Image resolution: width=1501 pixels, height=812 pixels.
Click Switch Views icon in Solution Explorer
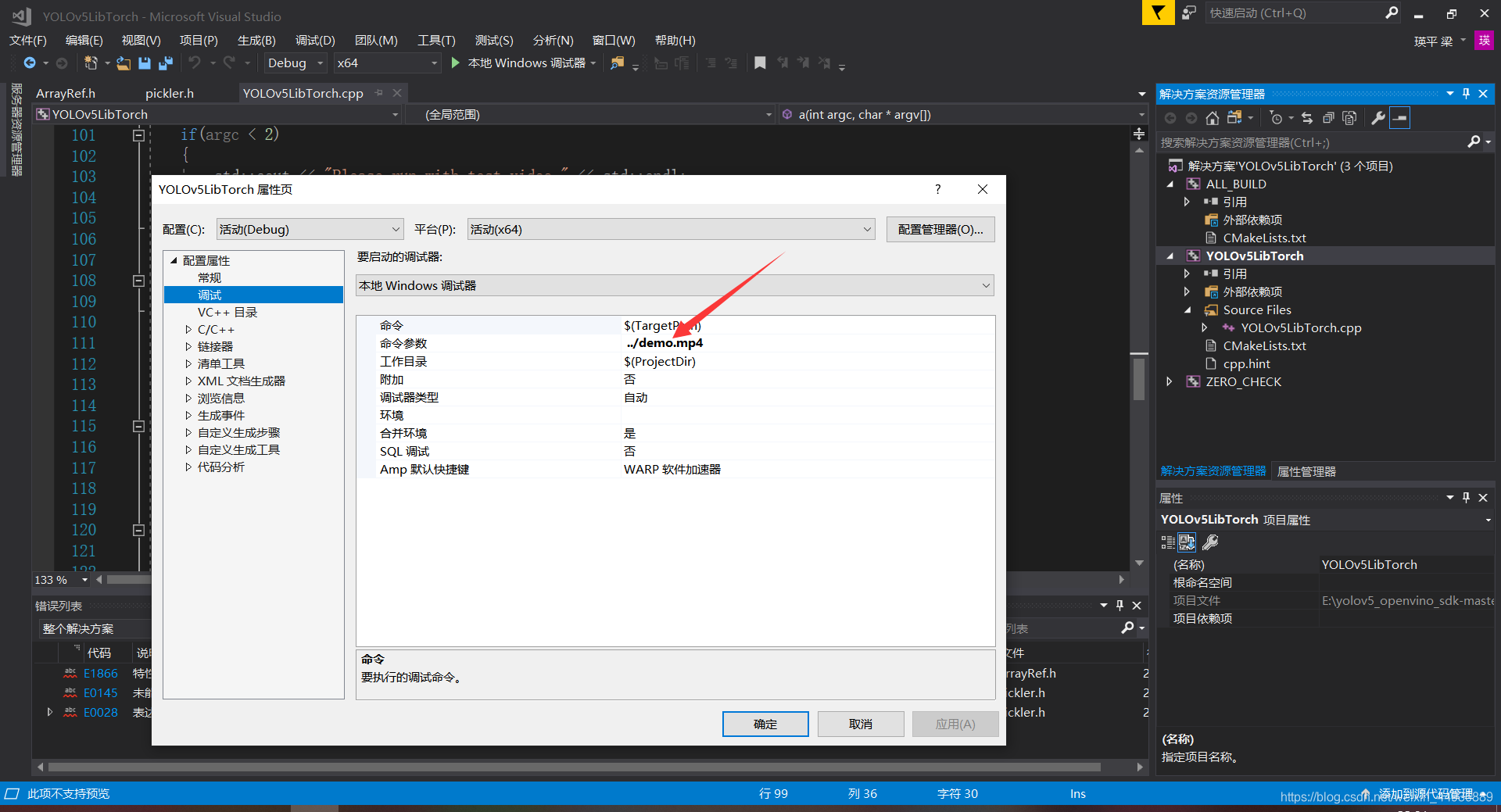(1235, 118)
